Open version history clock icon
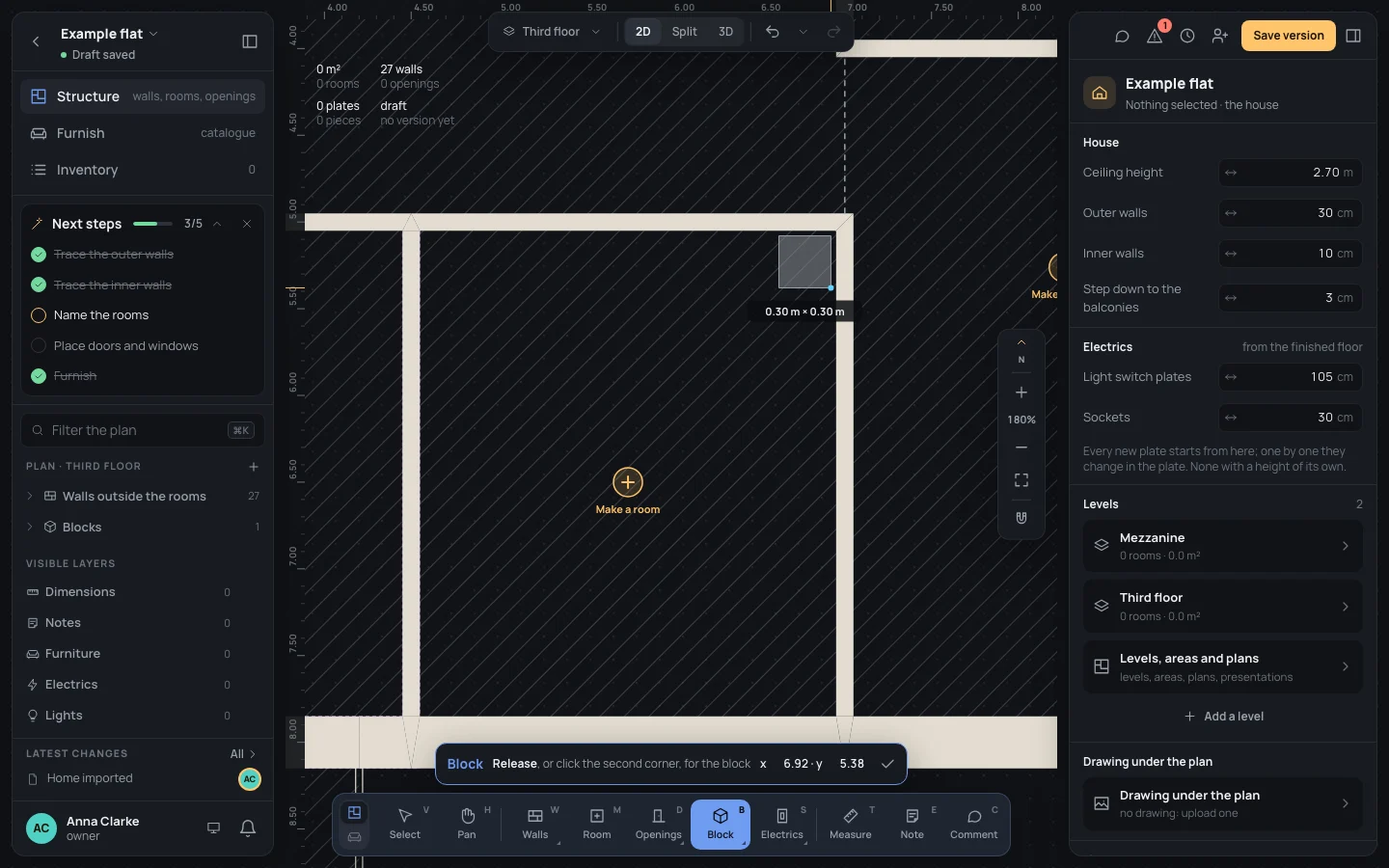The image size is (1389, 868). (1187, 36)
